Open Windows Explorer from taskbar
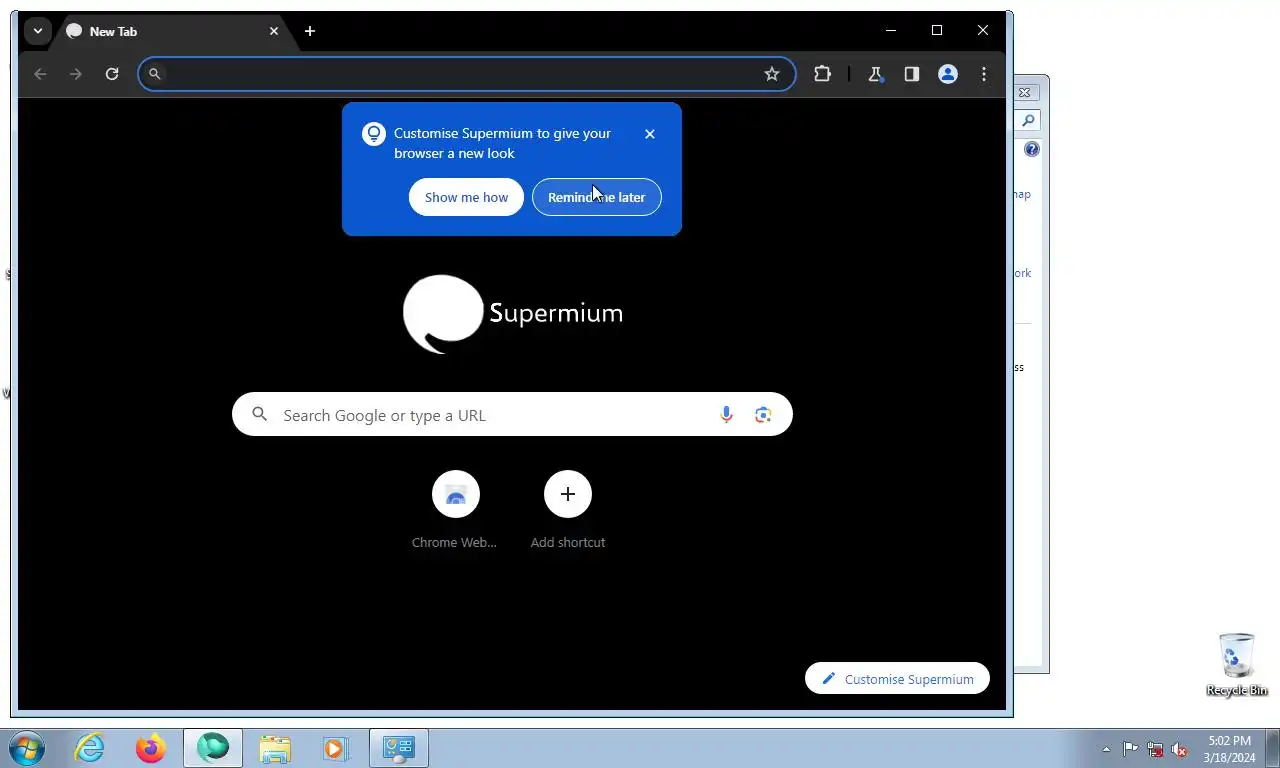Screen dimensions: 1280x768 [275, 748]
